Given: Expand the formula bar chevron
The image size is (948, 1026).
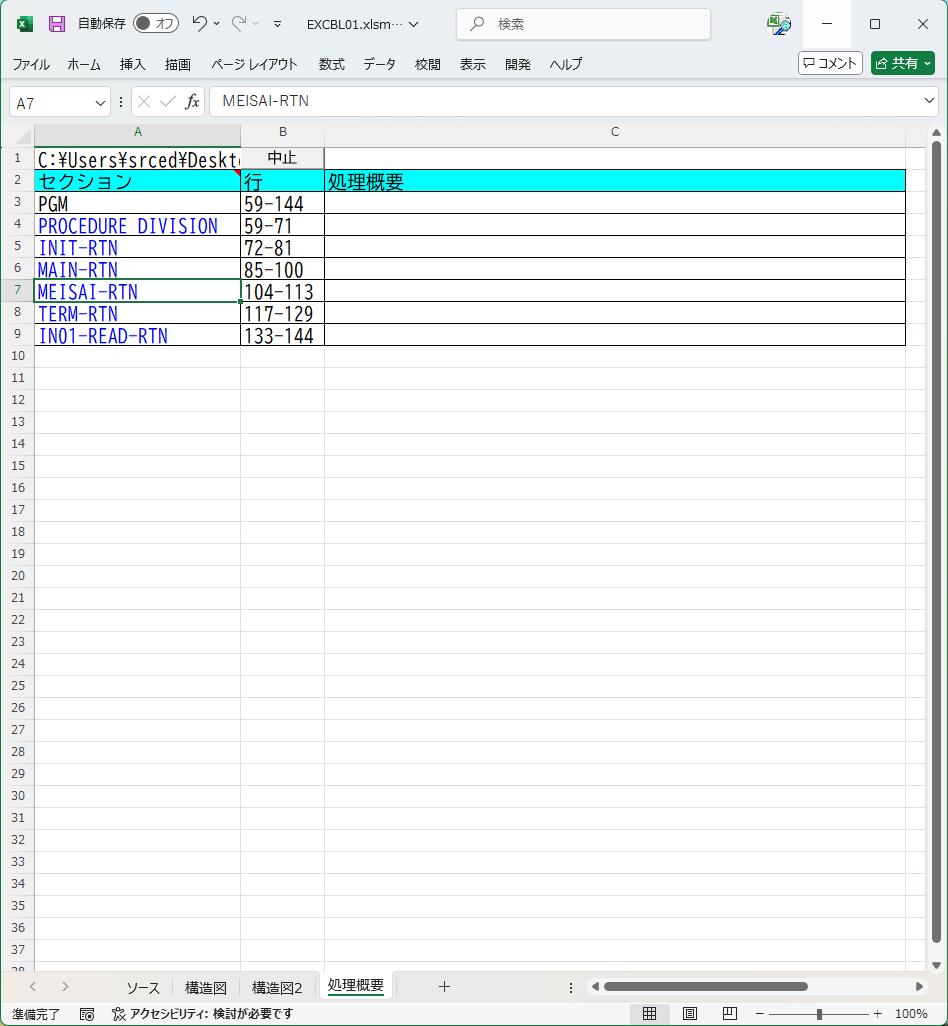Looking at the screenshot, I should (929, 101).
